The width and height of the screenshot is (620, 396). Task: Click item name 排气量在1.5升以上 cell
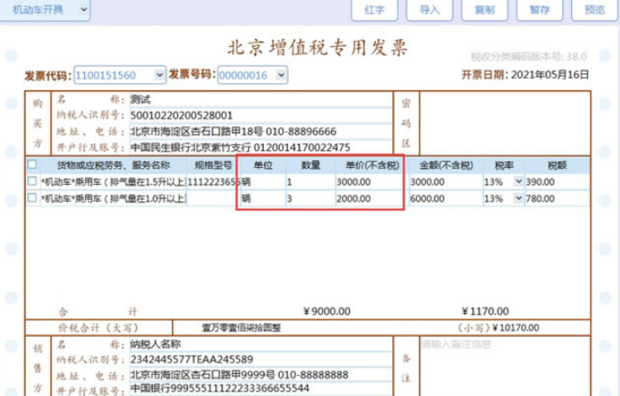(x=113, y=182)
